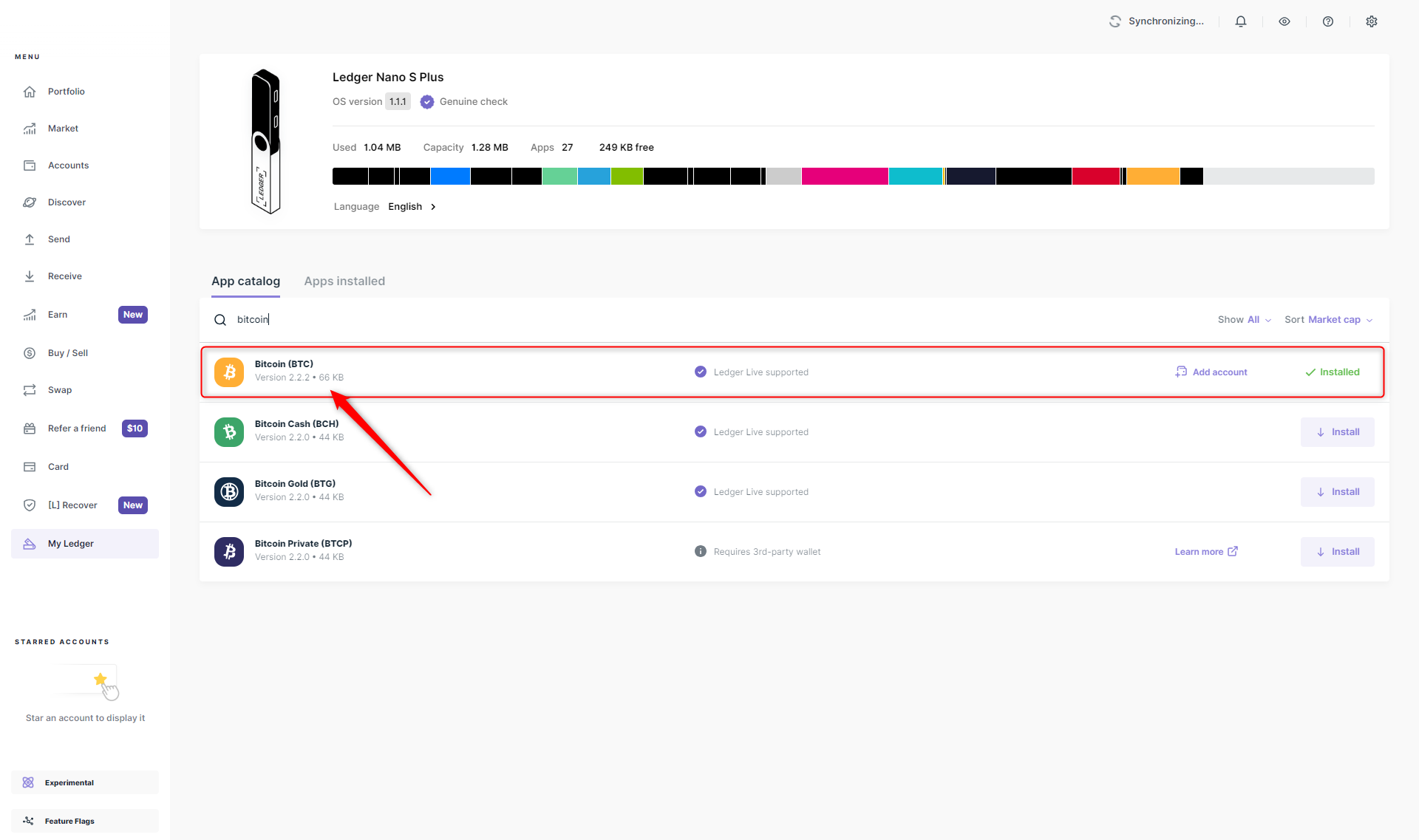The image size is (1419, 840).
Task: Open Portfolio in sidebar menu
Action: [66, 92]
